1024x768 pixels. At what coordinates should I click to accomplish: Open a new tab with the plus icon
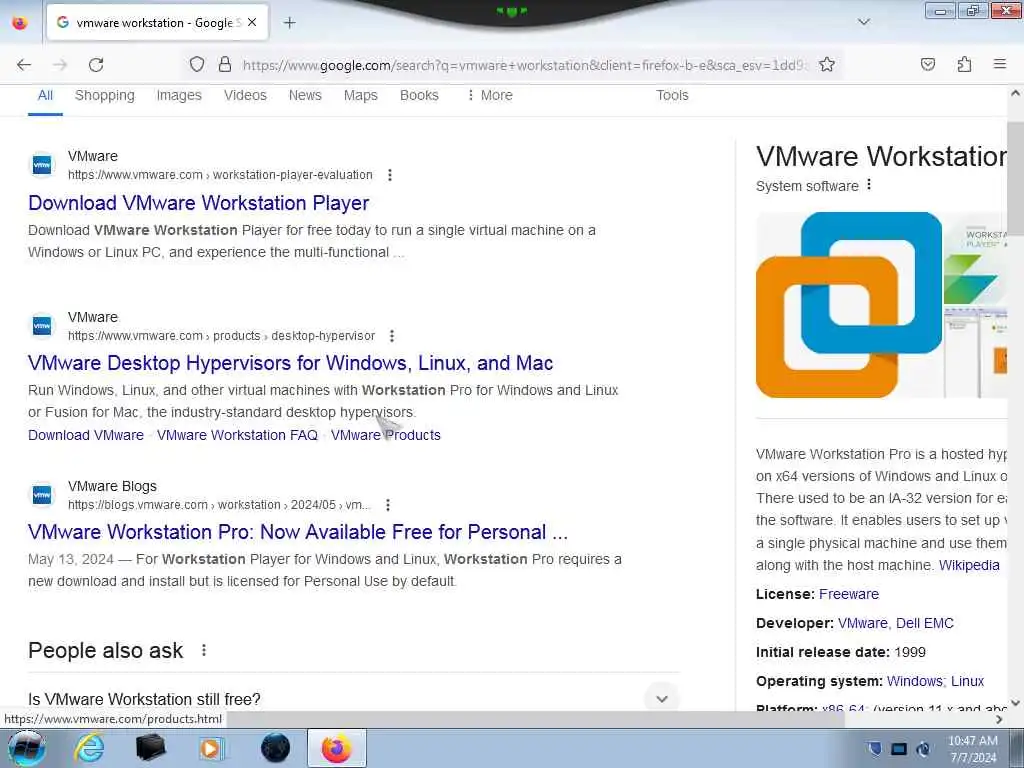[x=289, y=23]
